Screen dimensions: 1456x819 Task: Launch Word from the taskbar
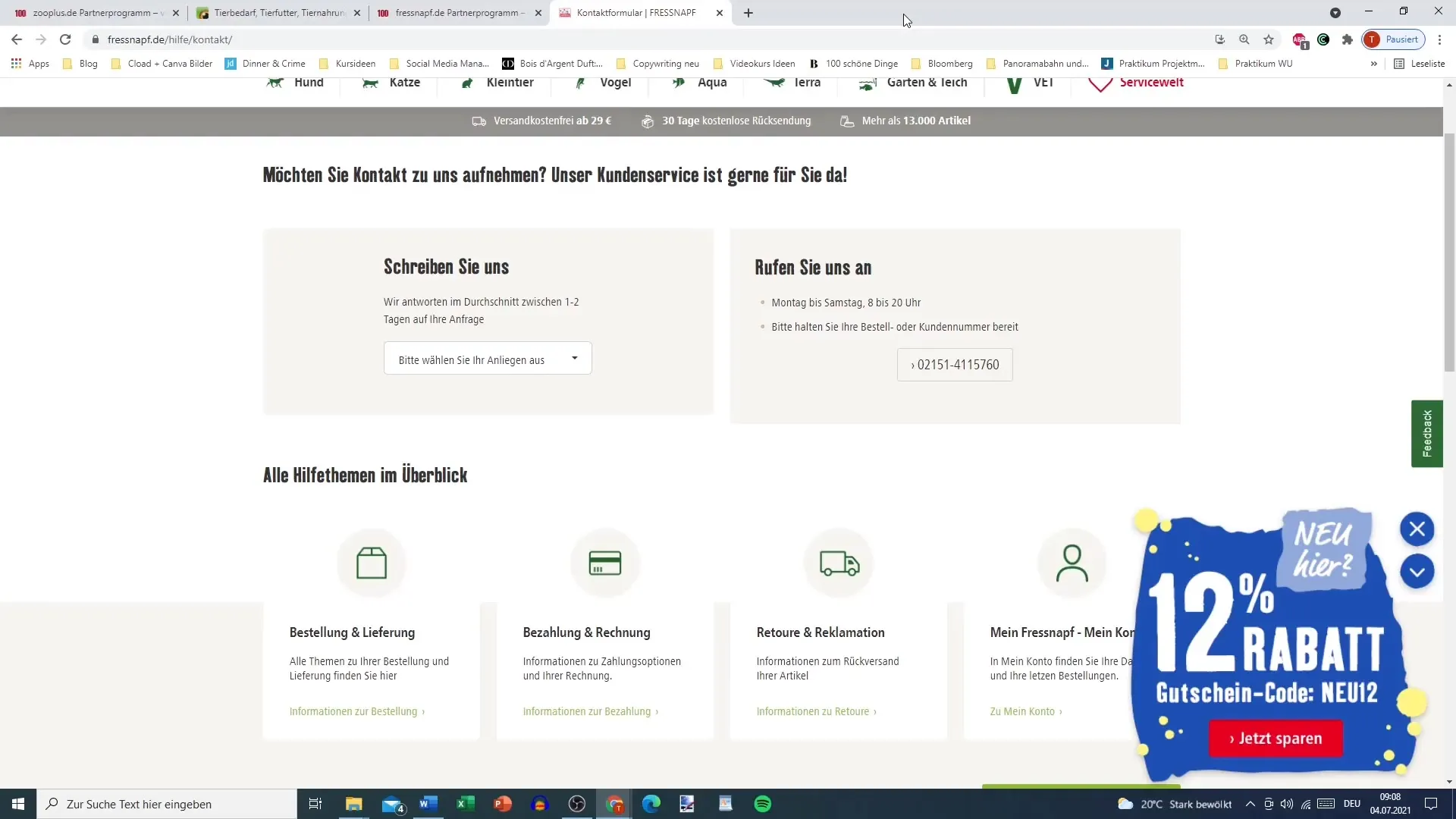tap(428, 804)
